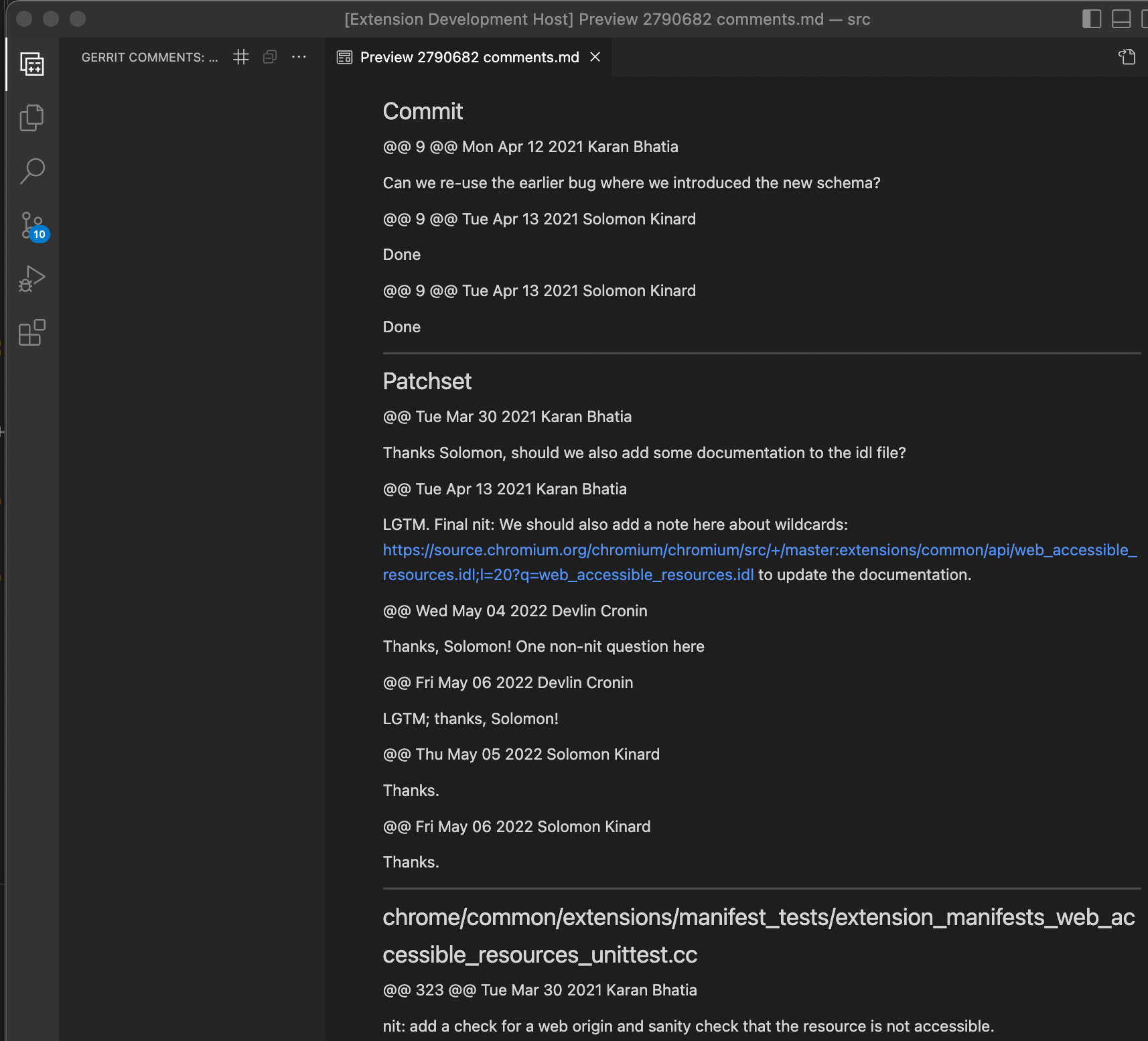Screen dimensions: 1148x1041
Task: Toggle the secondary side bar at window edge
Action: click(1144, 19)
